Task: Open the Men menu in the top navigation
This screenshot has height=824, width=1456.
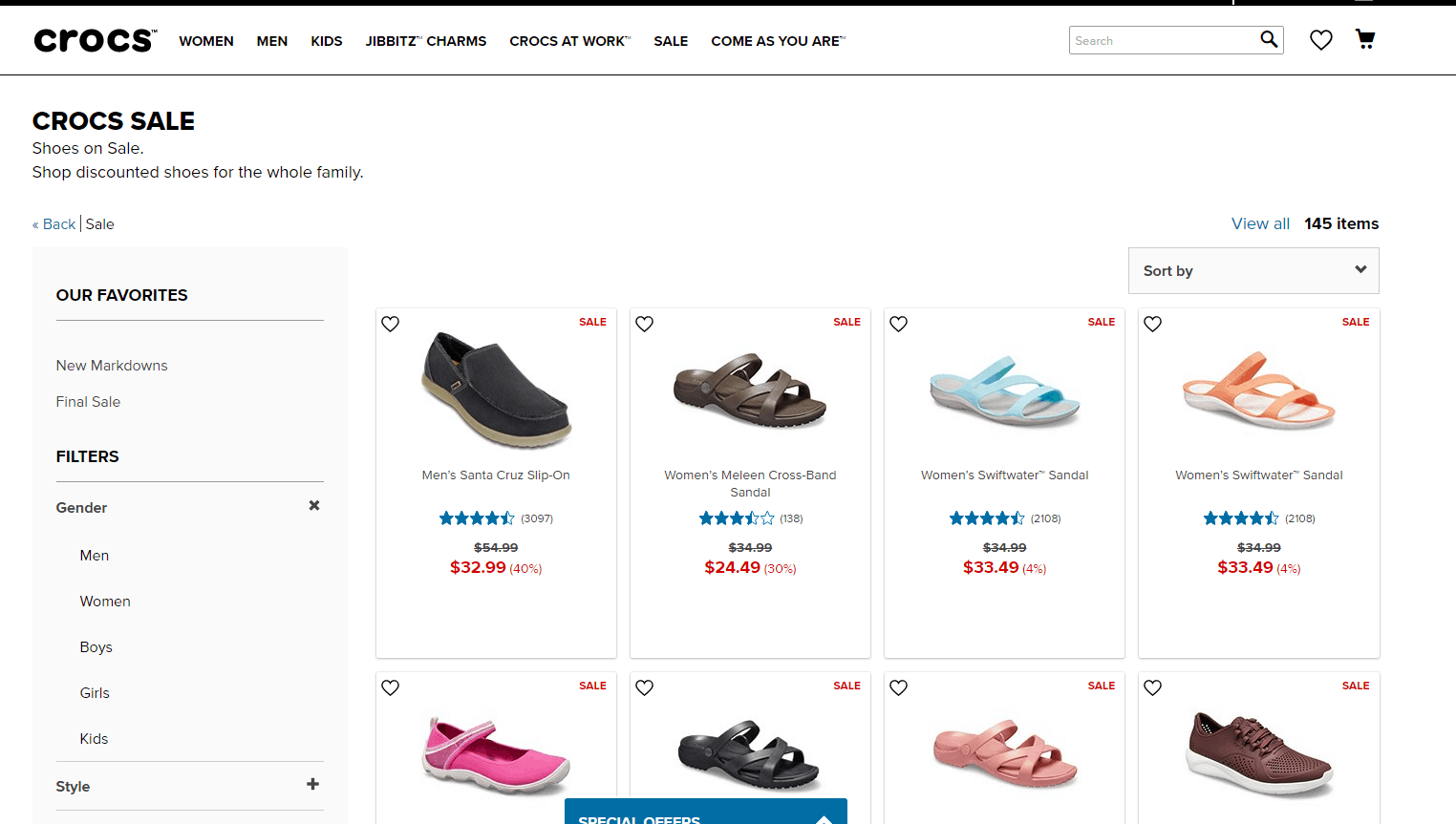Action: (x=272, y=41)
